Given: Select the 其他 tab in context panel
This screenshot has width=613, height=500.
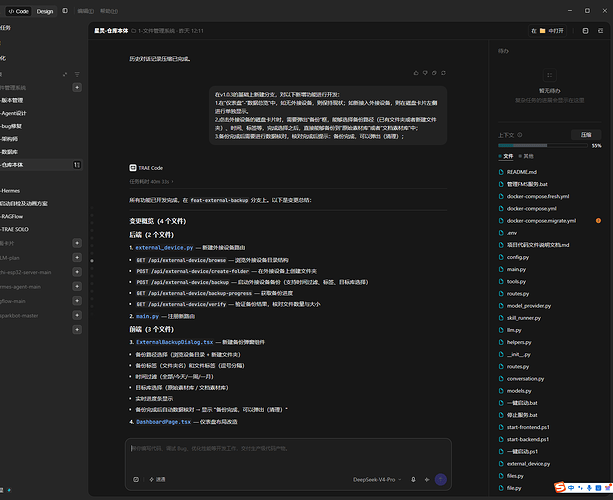Looking at the screenshot, I should pos(526,156).
